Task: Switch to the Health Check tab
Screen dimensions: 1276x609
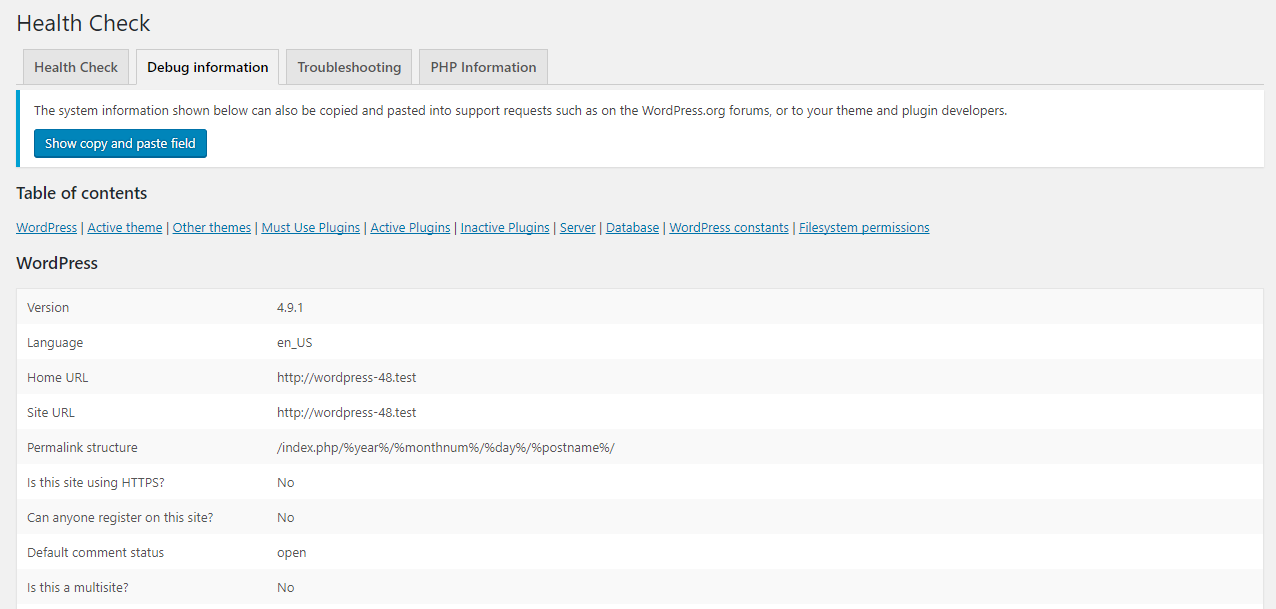Action: tap(76, 67)
